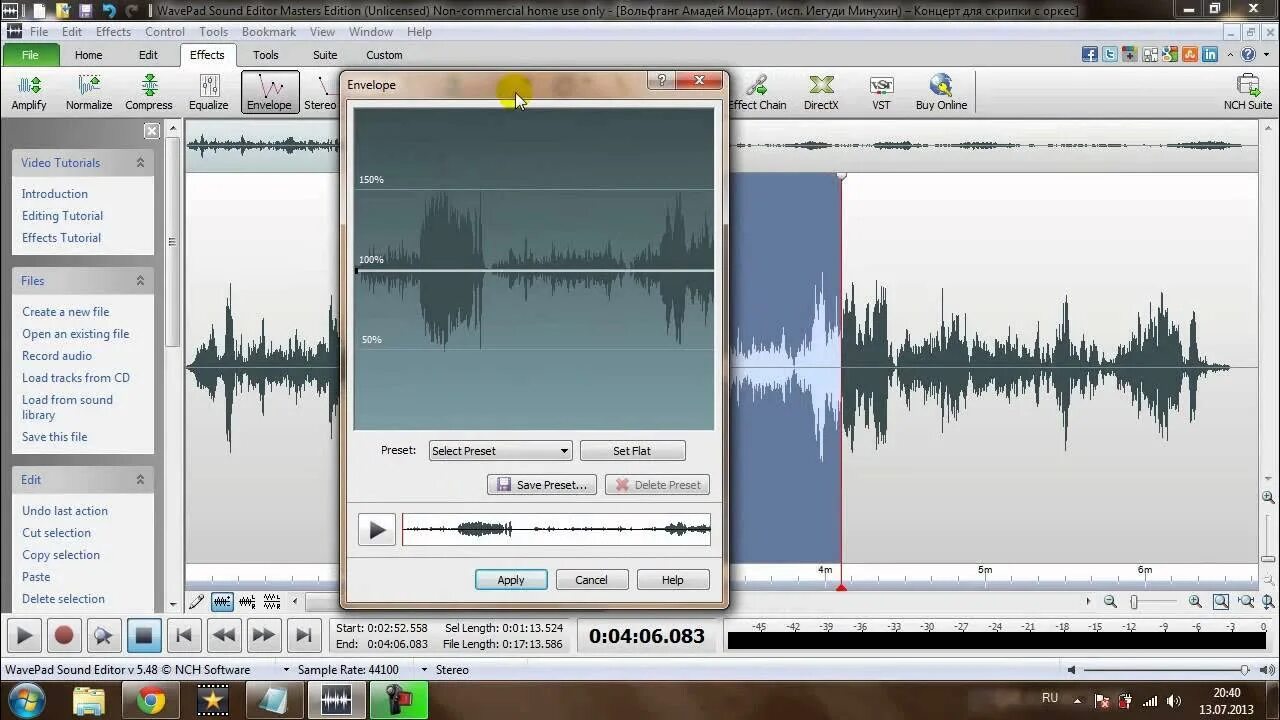Open the Select Preset dropdown

point(500,451)
